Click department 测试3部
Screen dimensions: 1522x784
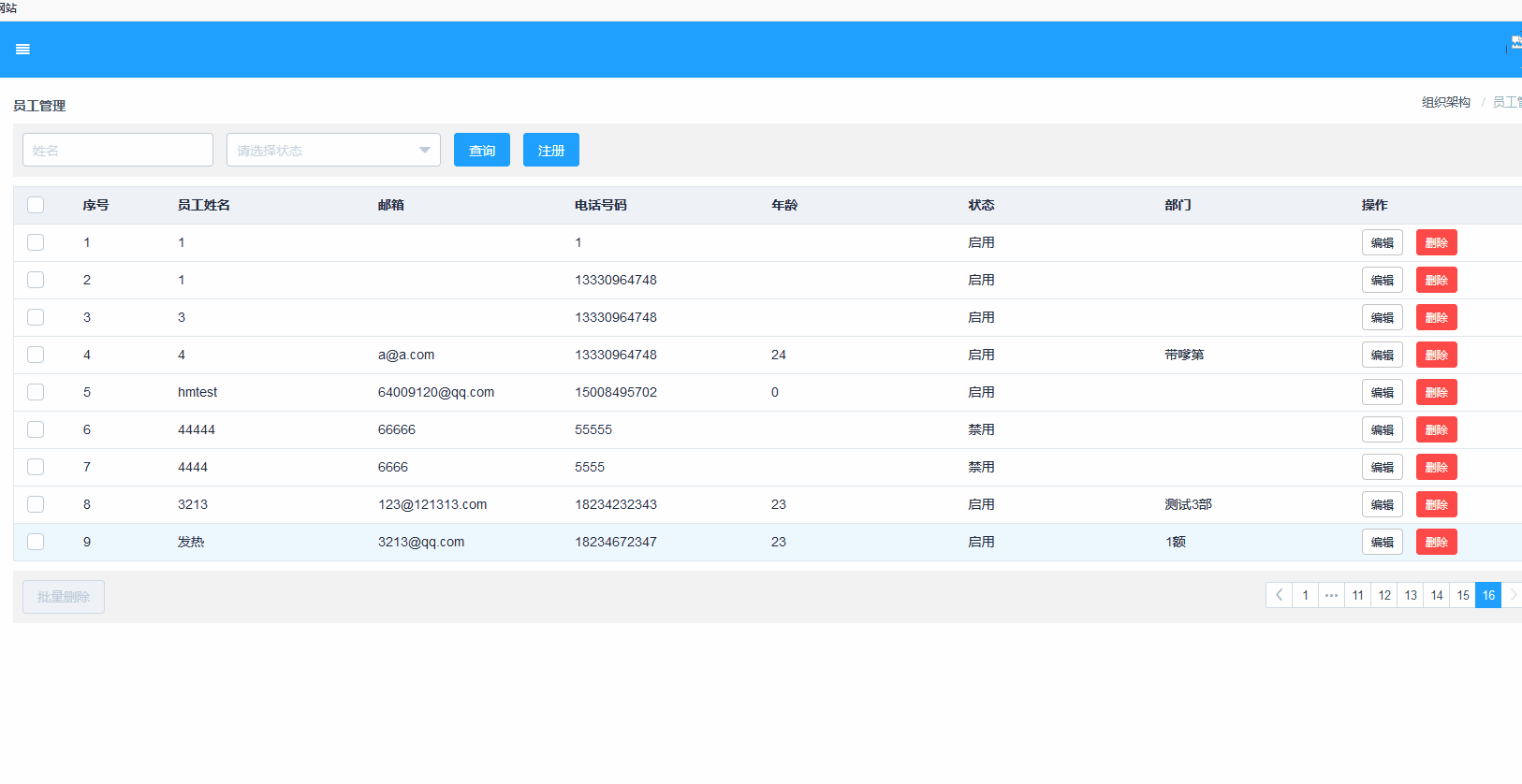[1188, 504]
